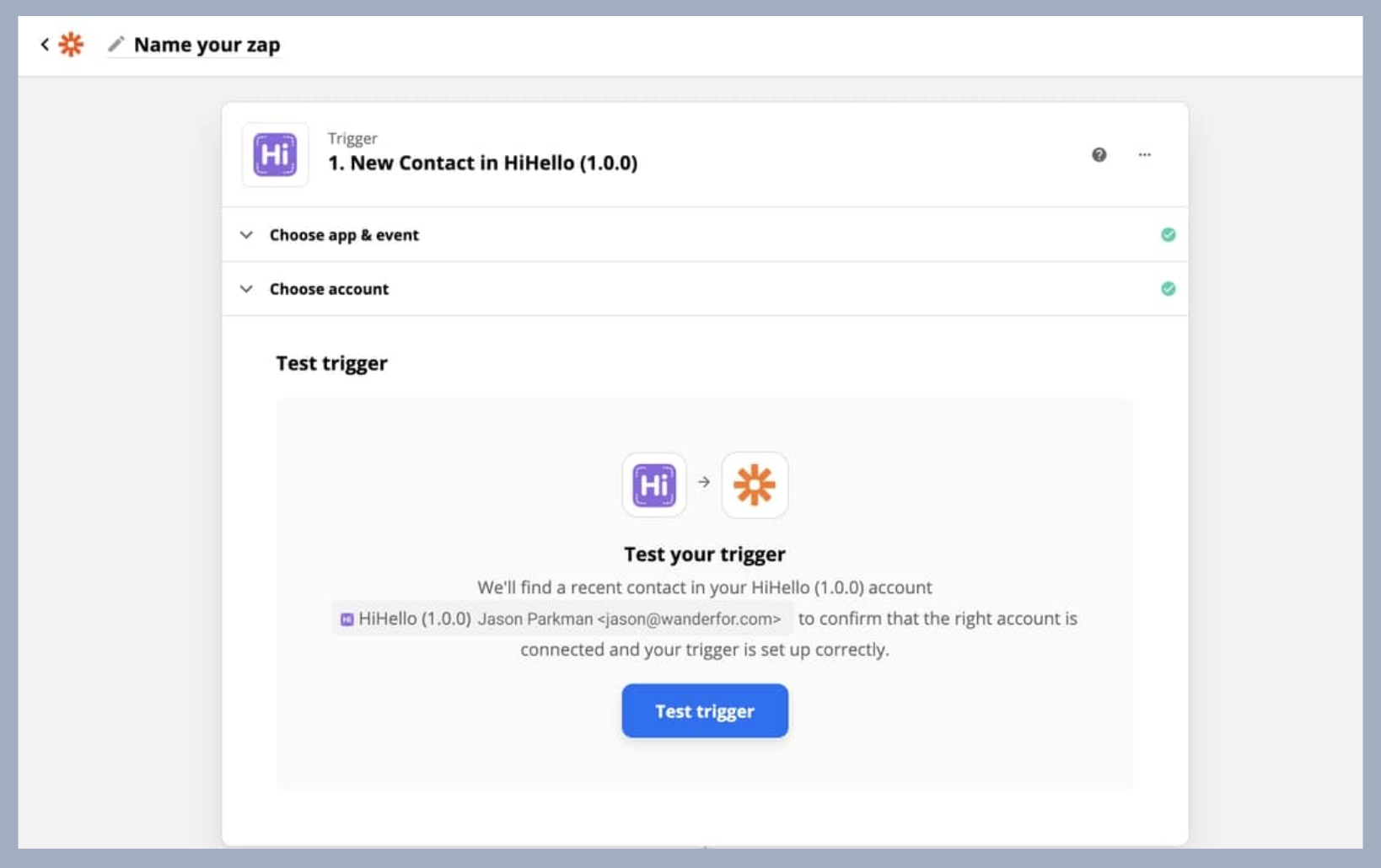Expand the Choose account section
The image size is (1381, 868).
coord(705,289)
